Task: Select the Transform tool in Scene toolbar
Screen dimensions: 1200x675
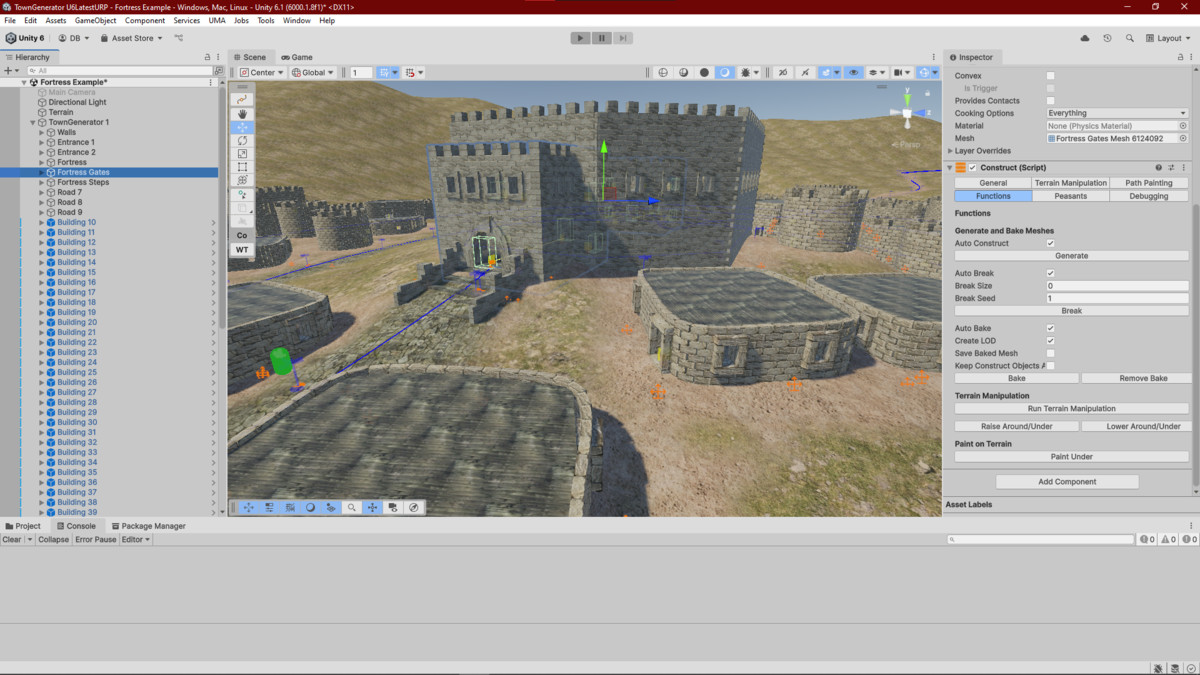Action: click(242, 180)
